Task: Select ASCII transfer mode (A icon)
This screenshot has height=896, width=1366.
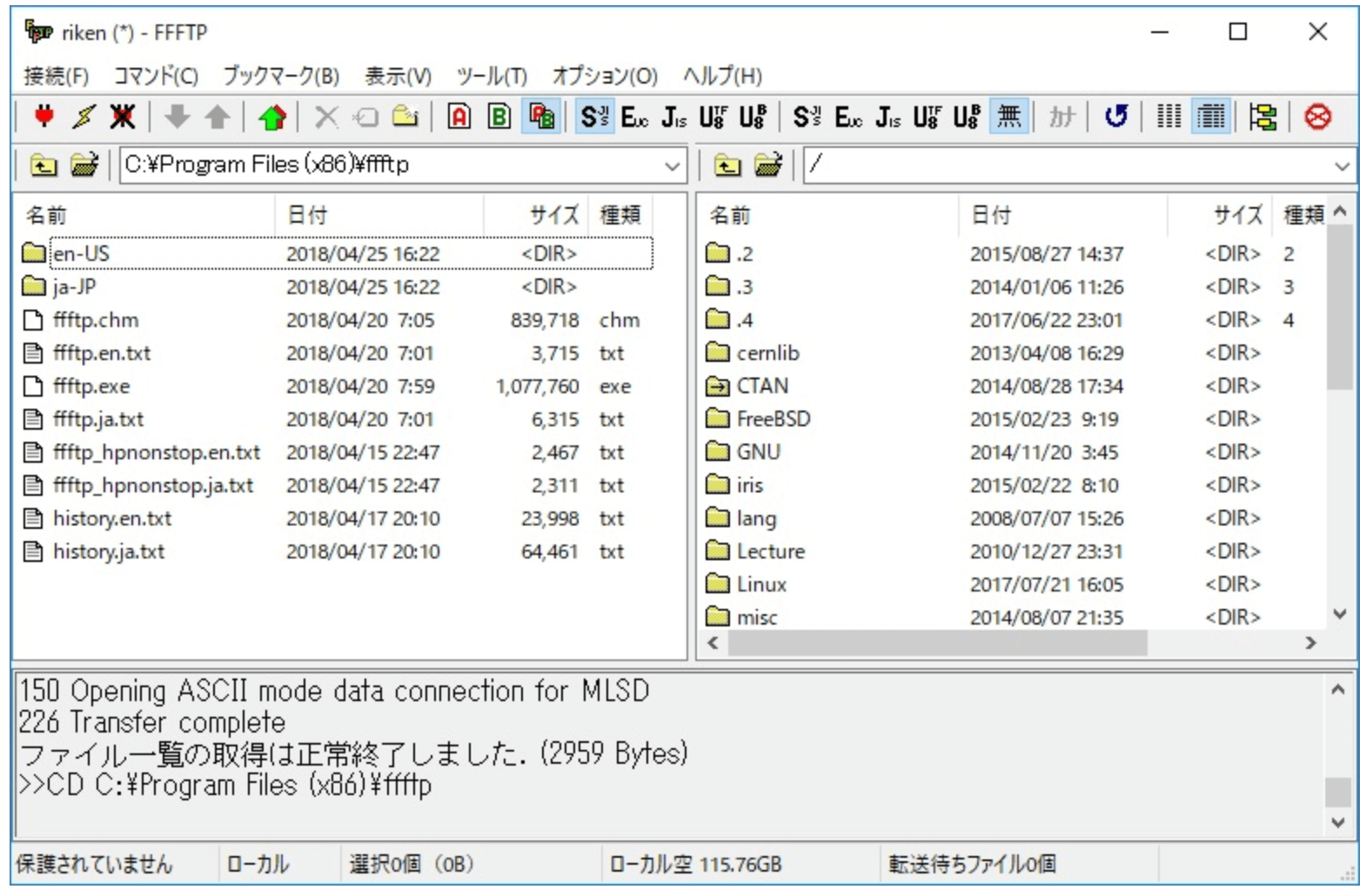Action: point(459,117)
